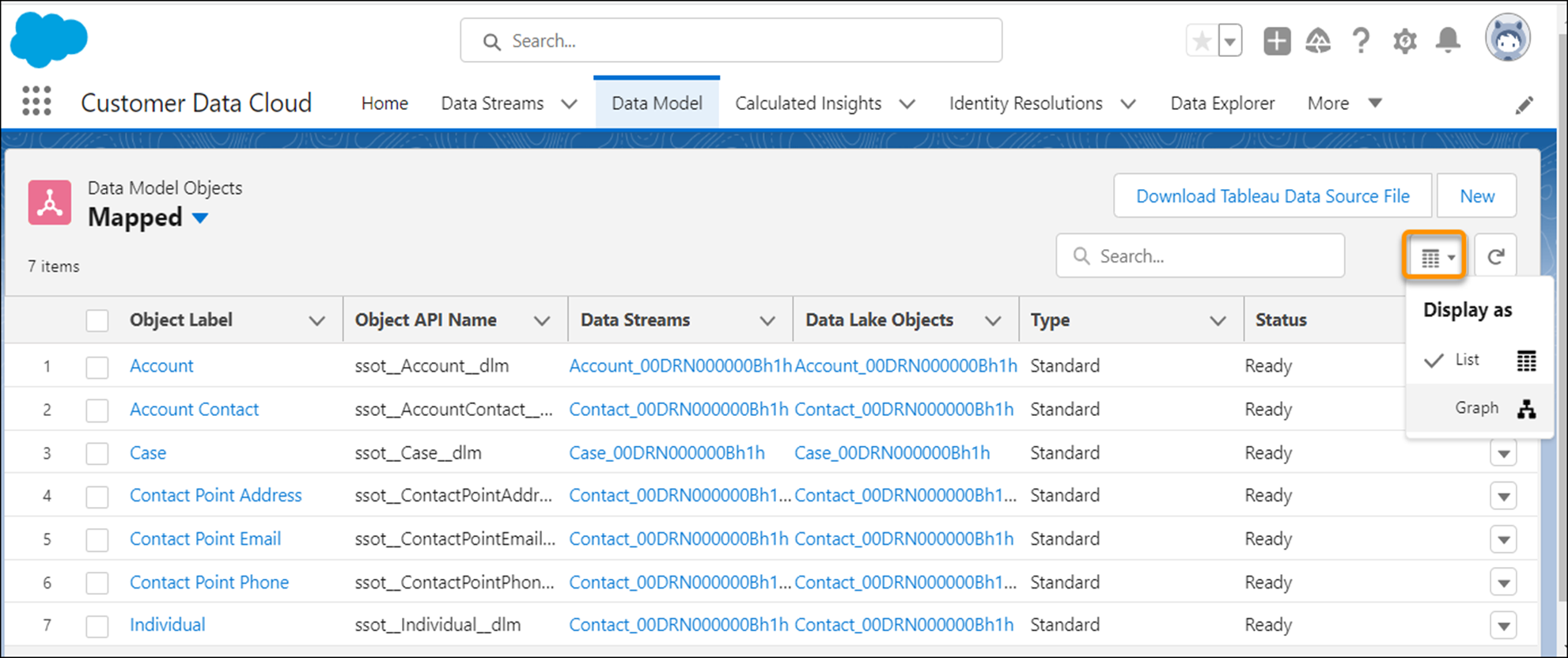Expand the Data Streams tab chevron
The width and height of the screenshot is (1568, 658).
click(x=569, y=104)
